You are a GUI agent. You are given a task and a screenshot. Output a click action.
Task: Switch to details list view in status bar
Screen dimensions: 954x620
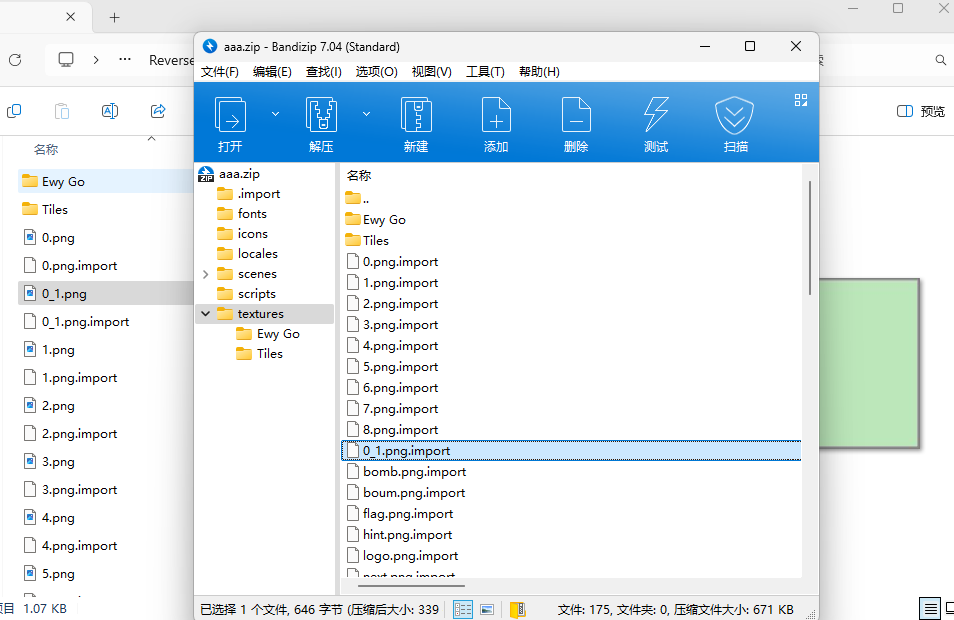463,609
